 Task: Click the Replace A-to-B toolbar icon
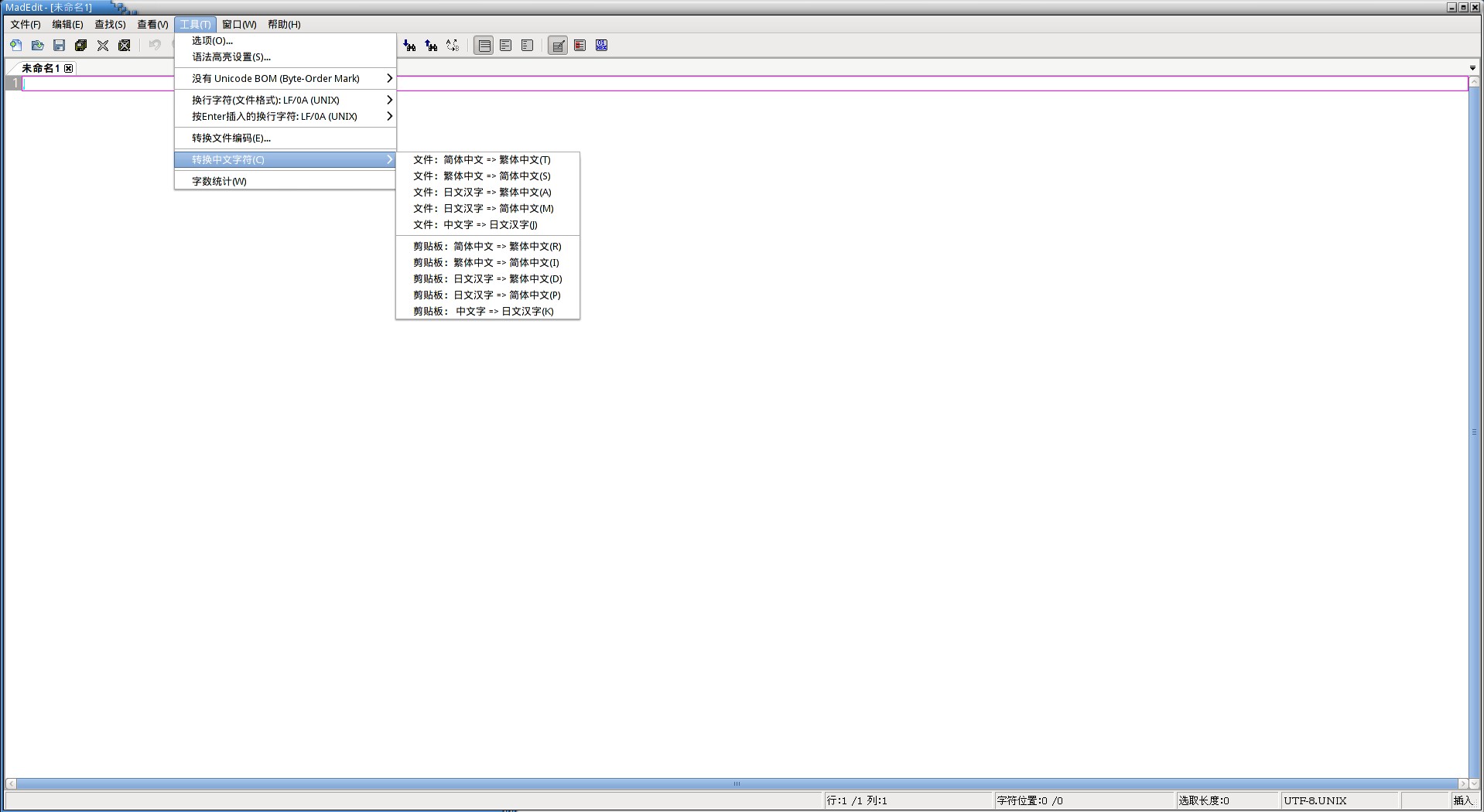453,46
